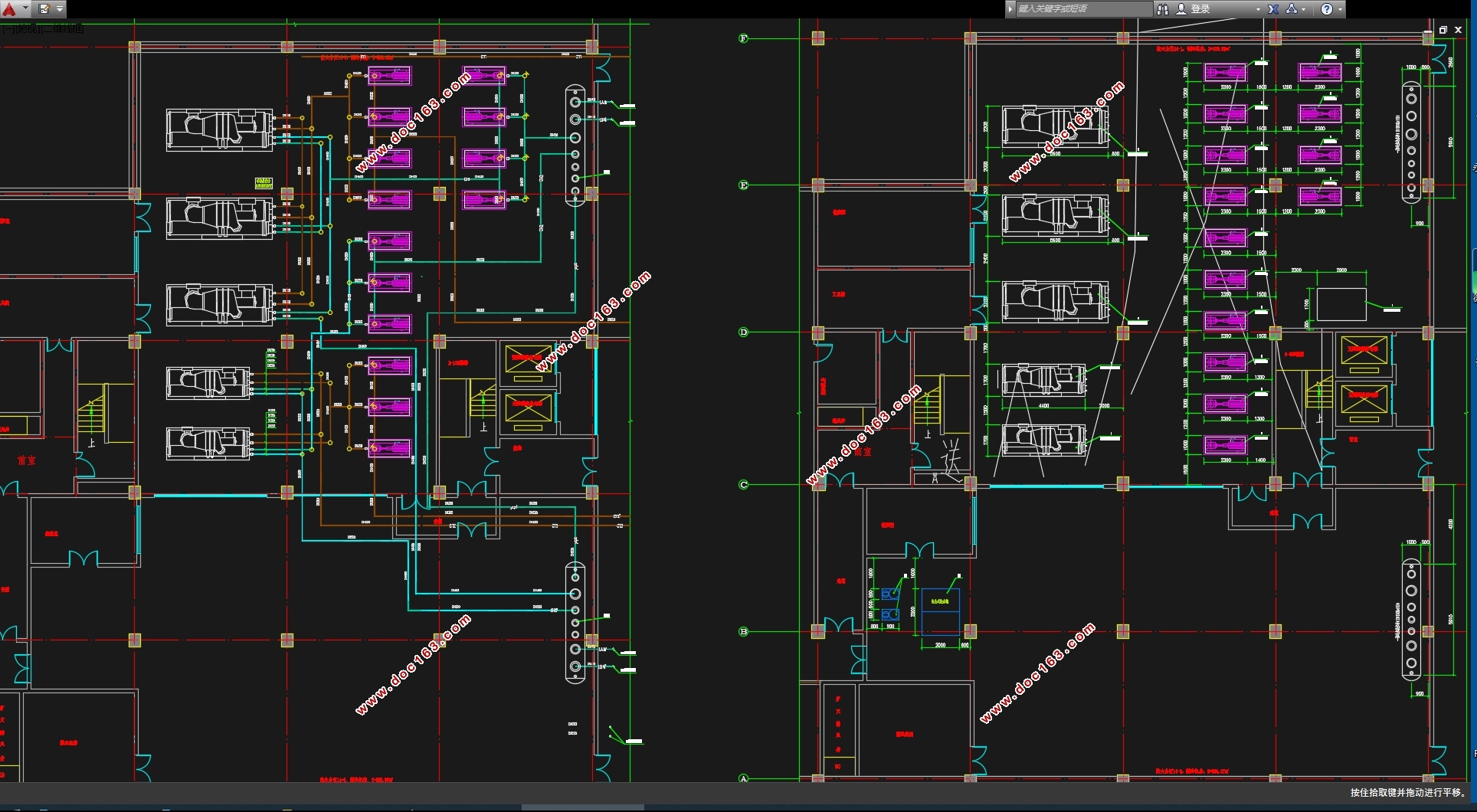The height and width of the screenshot is (812, 1477).
Task: Click status text 按住拾取键并拖动进行平移。
Action: point(1408,793)
